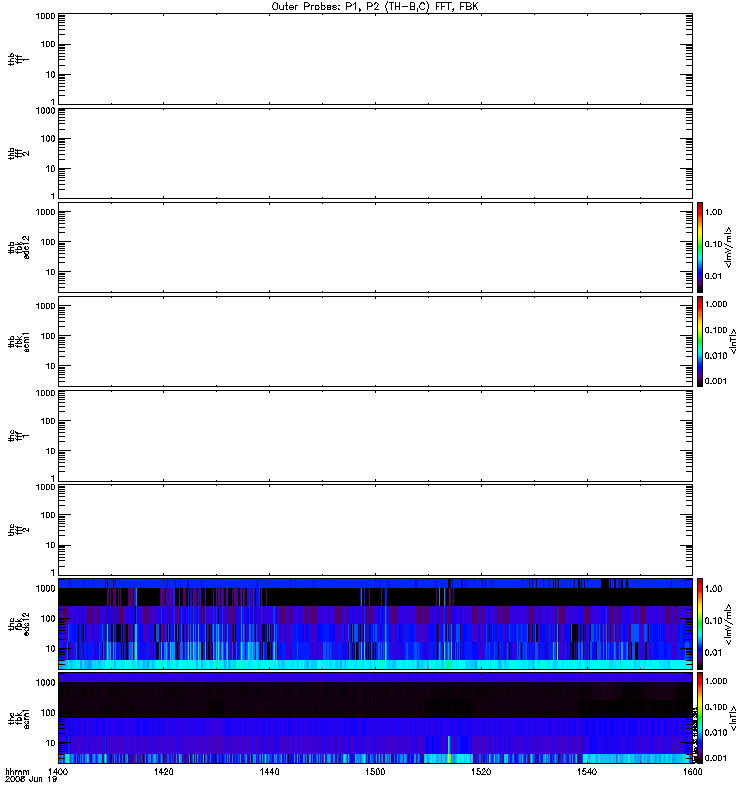Click the 'hhmm' axis unit label
The image size is (750, 800).
point(17,771)
